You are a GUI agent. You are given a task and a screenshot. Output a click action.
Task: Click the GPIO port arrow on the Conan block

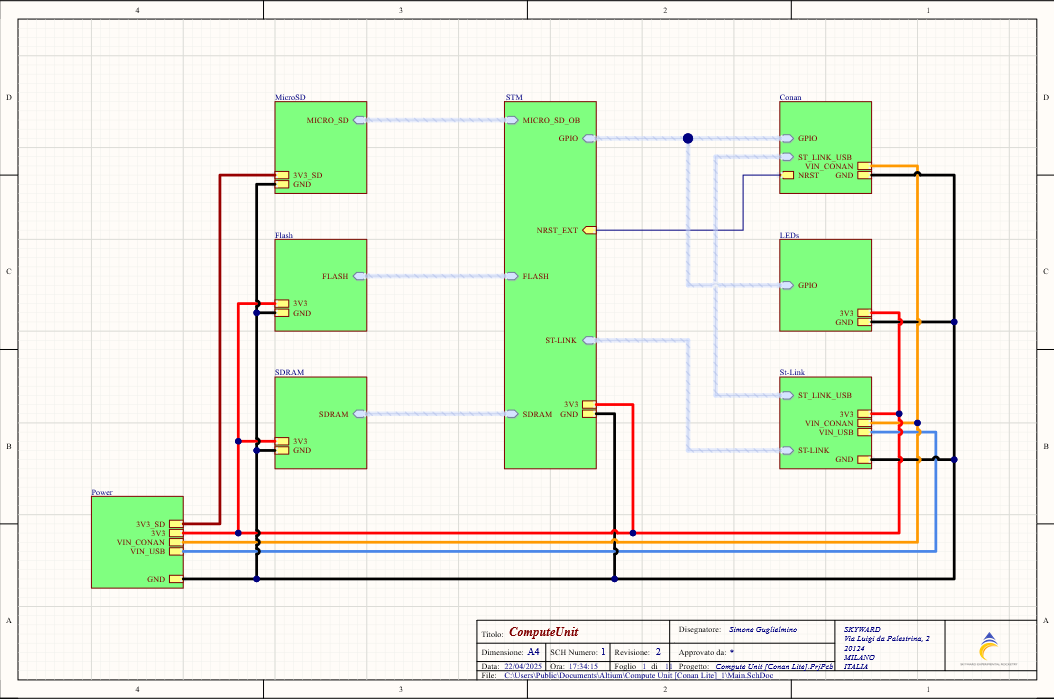[786, 138]
